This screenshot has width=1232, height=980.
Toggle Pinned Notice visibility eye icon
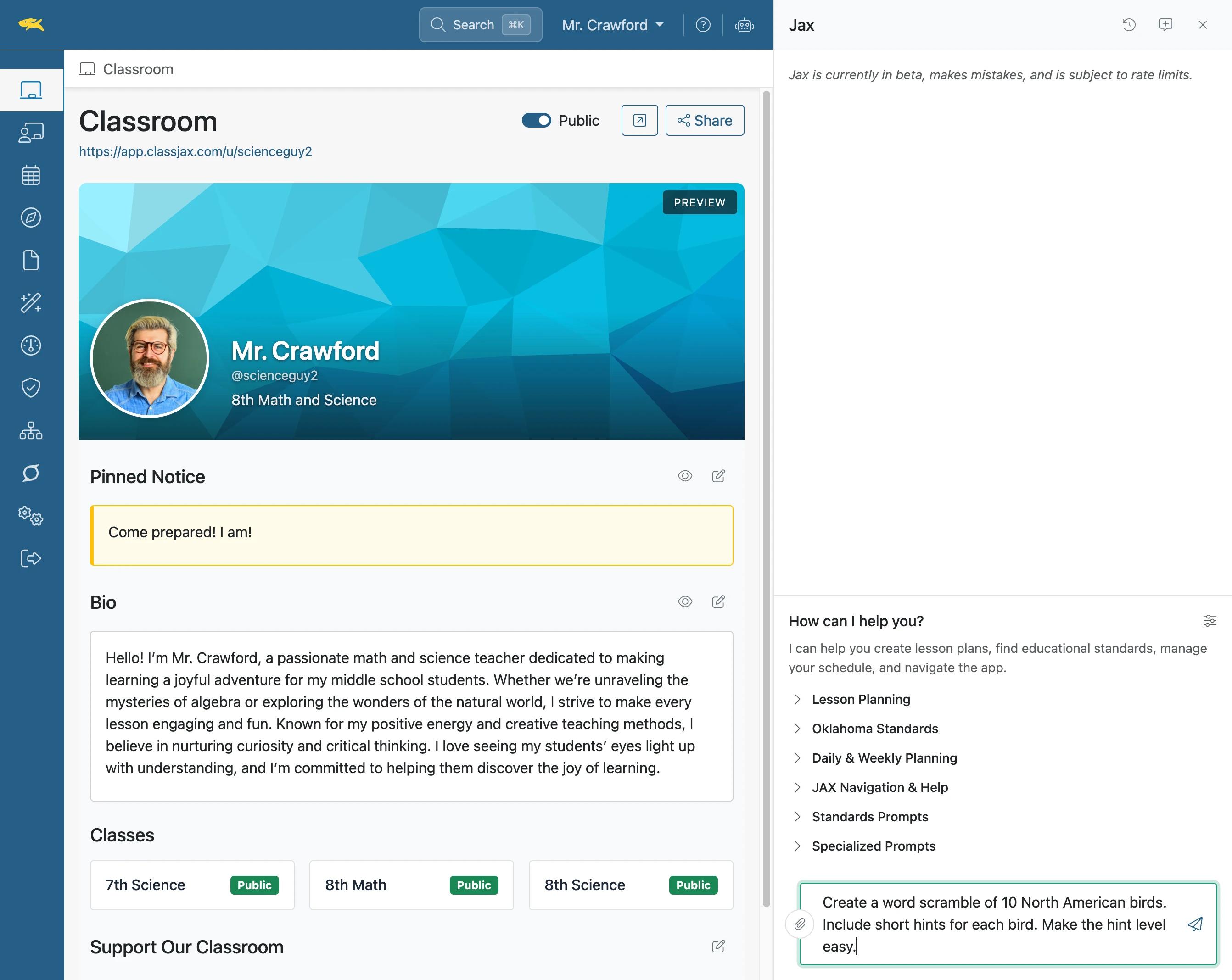[x=685, y=476]
